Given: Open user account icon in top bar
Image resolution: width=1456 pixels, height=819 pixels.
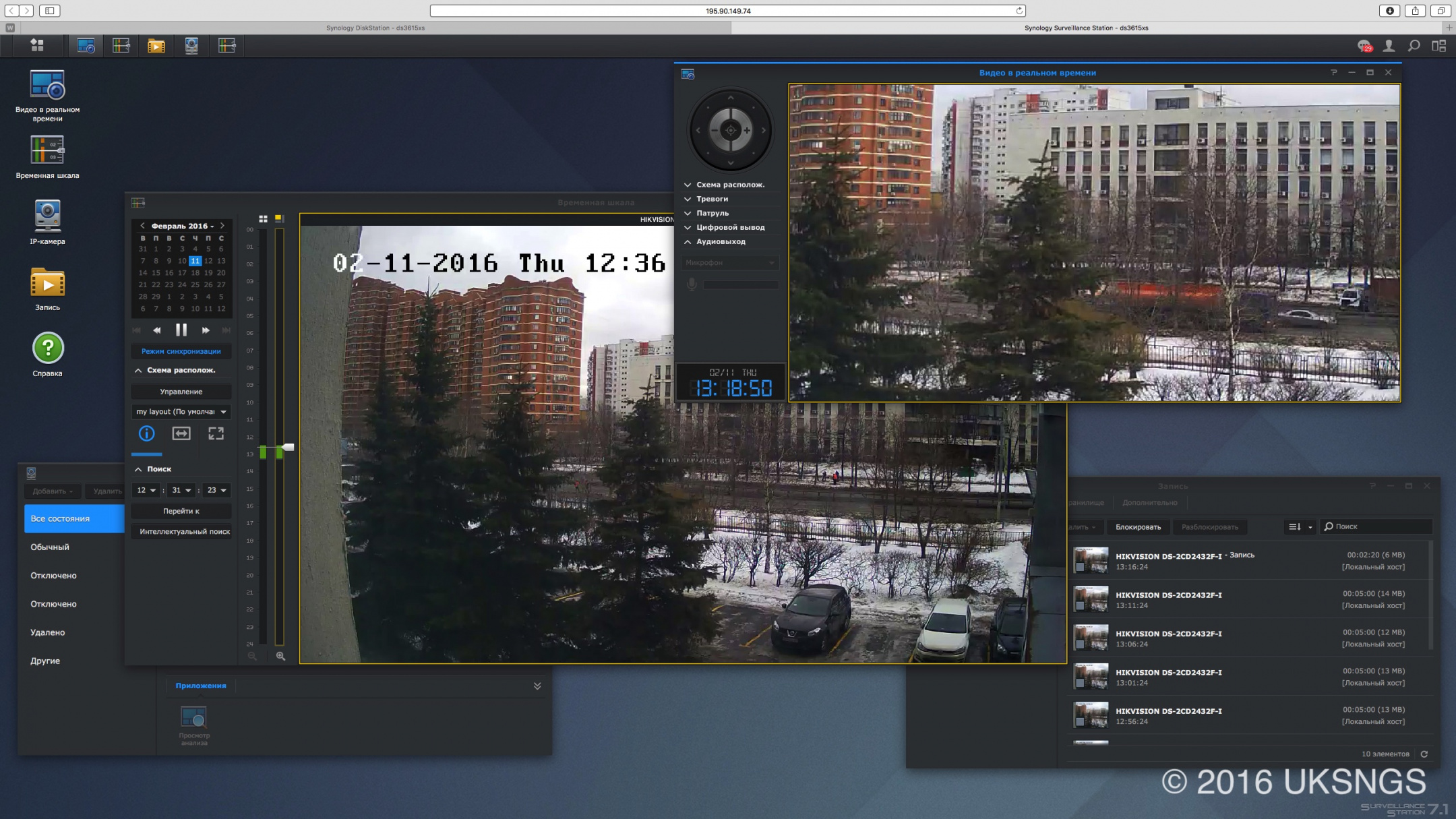Looking at the screenshot, I should click(1389, 46).
